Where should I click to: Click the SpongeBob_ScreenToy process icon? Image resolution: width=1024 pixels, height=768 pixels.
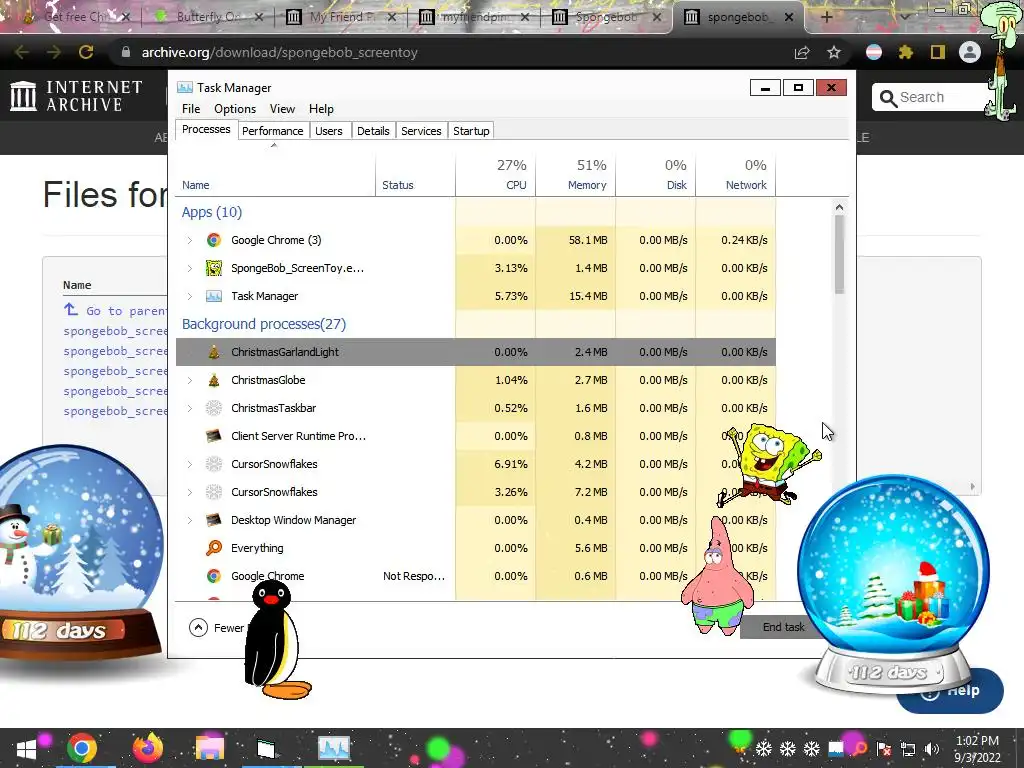pyautogui.click(x=214, y=268)
